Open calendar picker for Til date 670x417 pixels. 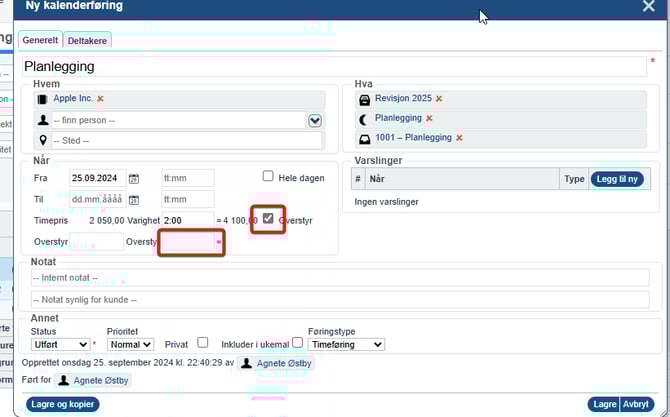tap(134, 200)
